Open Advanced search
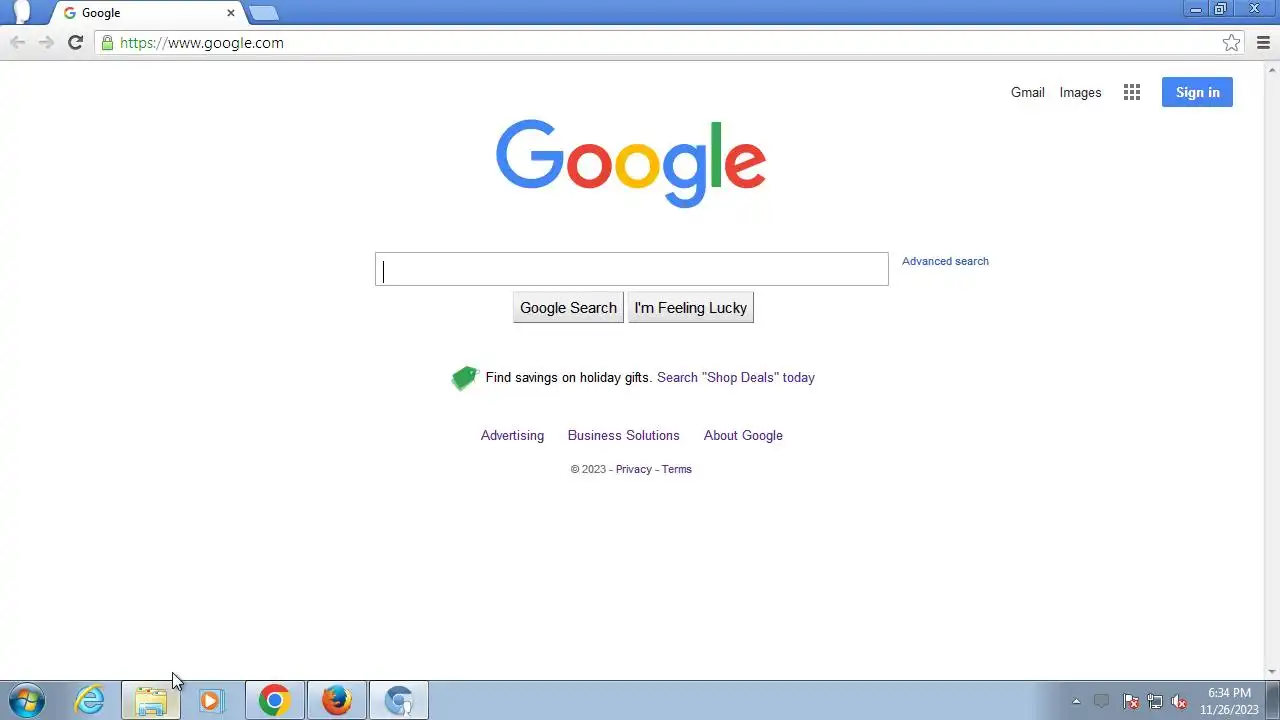Screen dimensions: 1280x720 click(945, 261)
